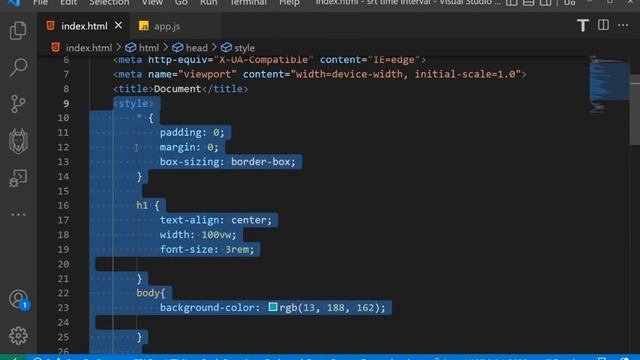Click the viewport meta tag line
Screen dimensions: 640x360
pos(320,74)
